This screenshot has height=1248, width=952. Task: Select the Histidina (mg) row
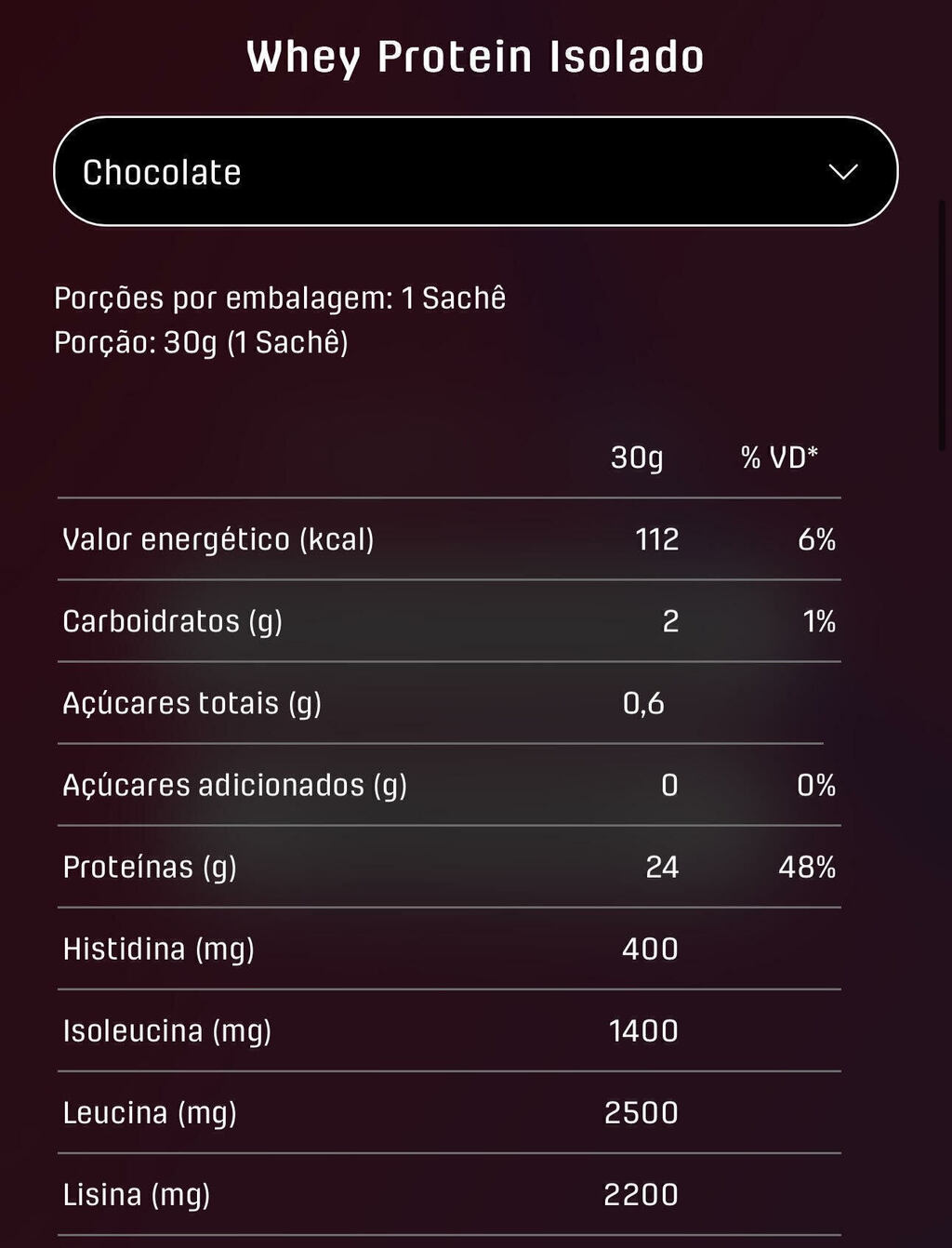coord(449,949)
